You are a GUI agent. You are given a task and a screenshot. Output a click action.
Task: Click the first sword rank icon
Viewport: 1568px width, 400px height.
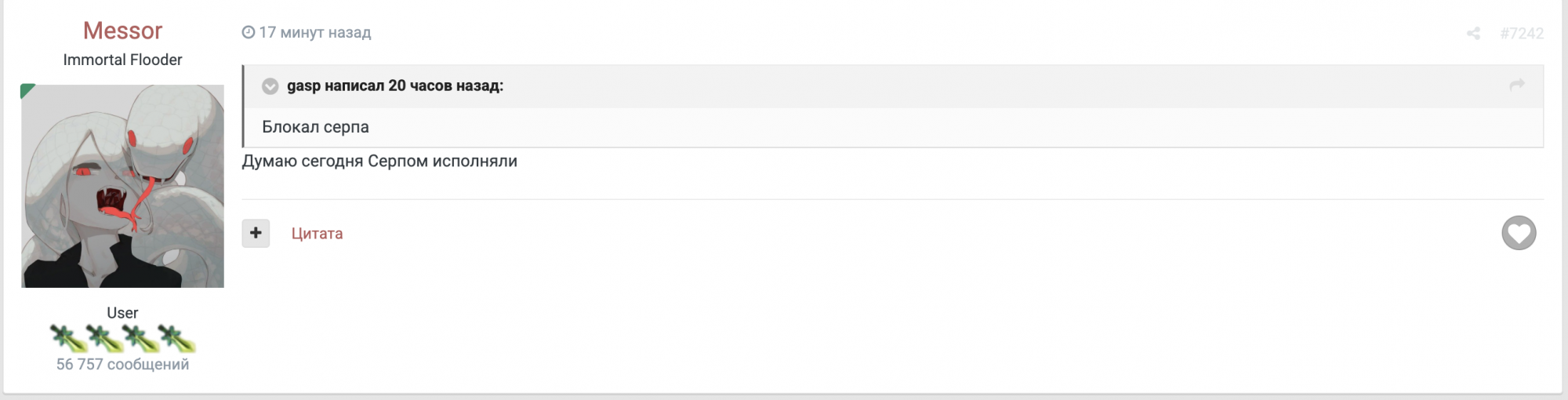pos(67,338)
